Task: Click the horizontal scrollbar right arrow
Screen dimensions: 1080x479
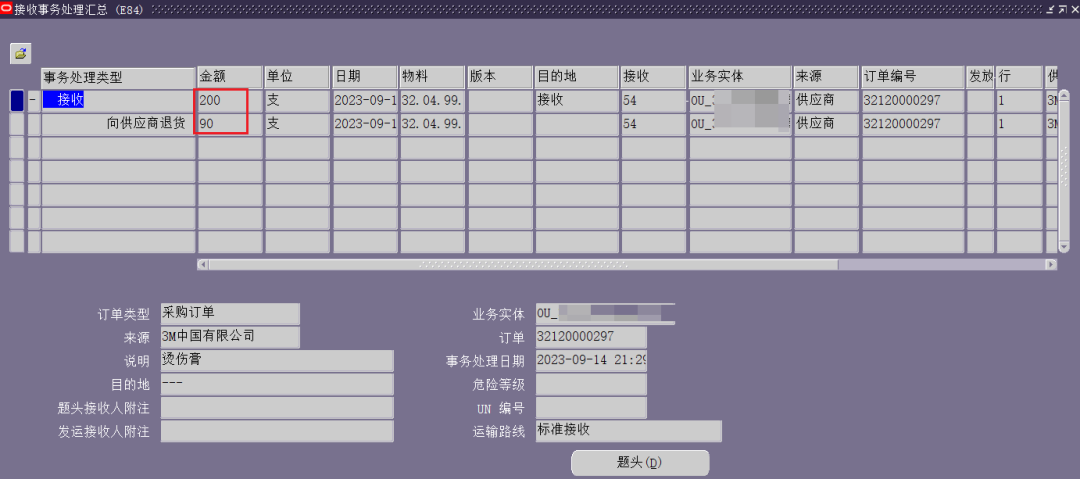Action: pyautogui.click(x=1051, y=264)
